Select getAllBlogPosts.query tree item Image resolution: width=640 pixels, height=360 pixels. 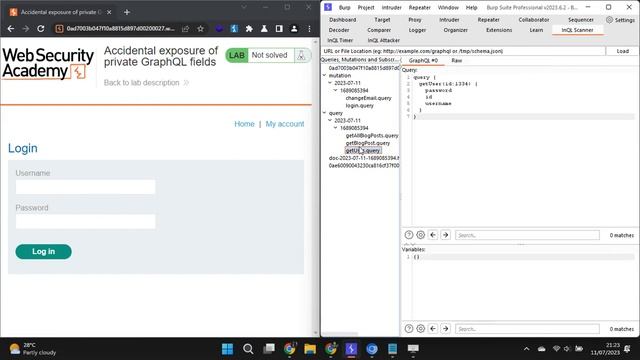coord(372,136)
